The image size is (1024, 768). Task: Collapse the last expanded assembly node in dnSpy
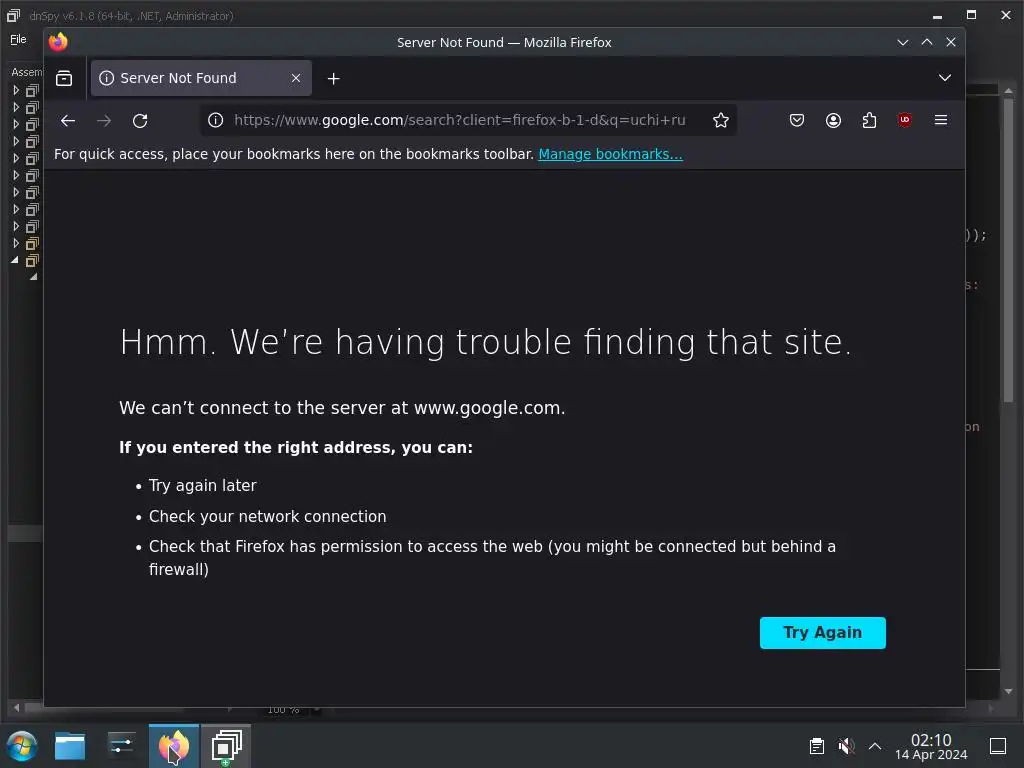click(15, 260)
